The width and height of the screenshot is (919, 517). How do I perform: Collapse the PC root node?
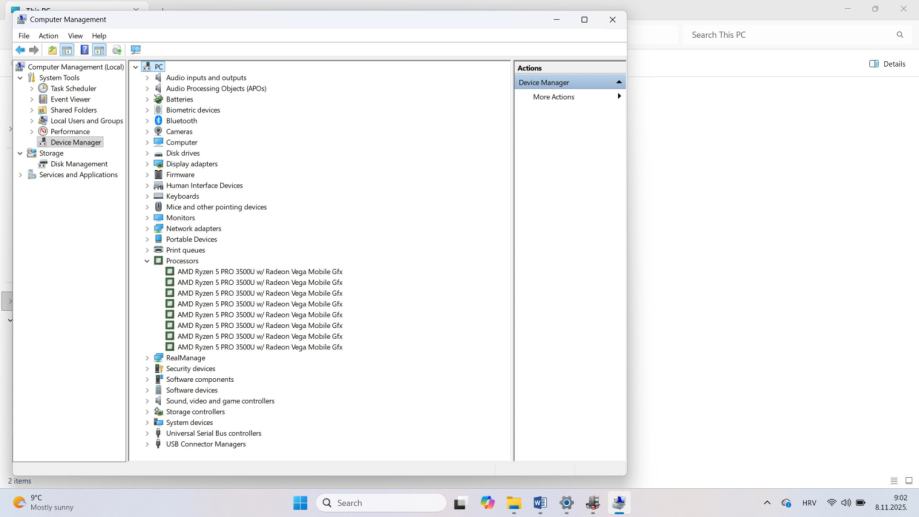pos(135,67)
